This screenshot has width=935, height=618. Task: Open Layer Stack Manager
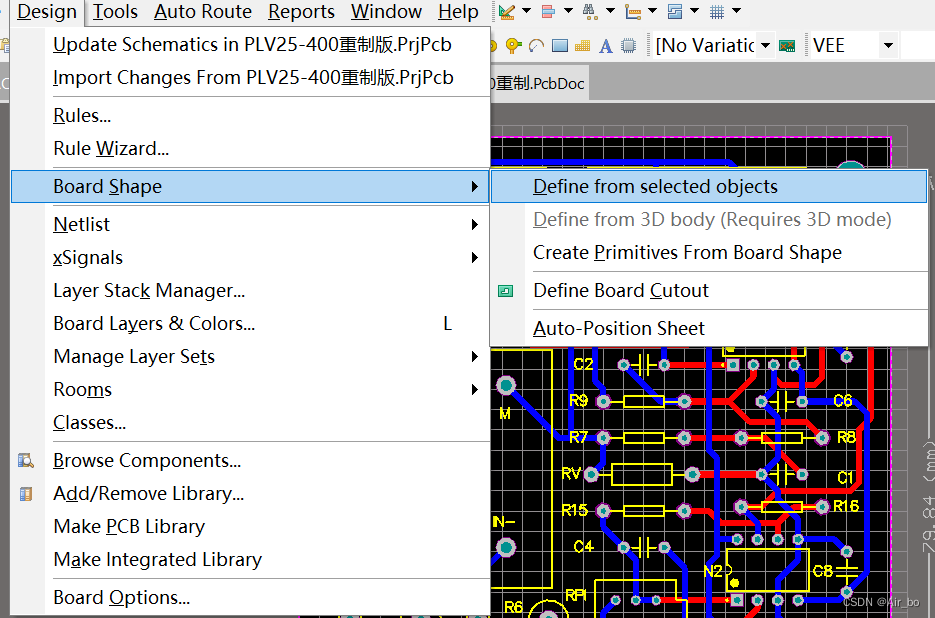coord(149,290)
